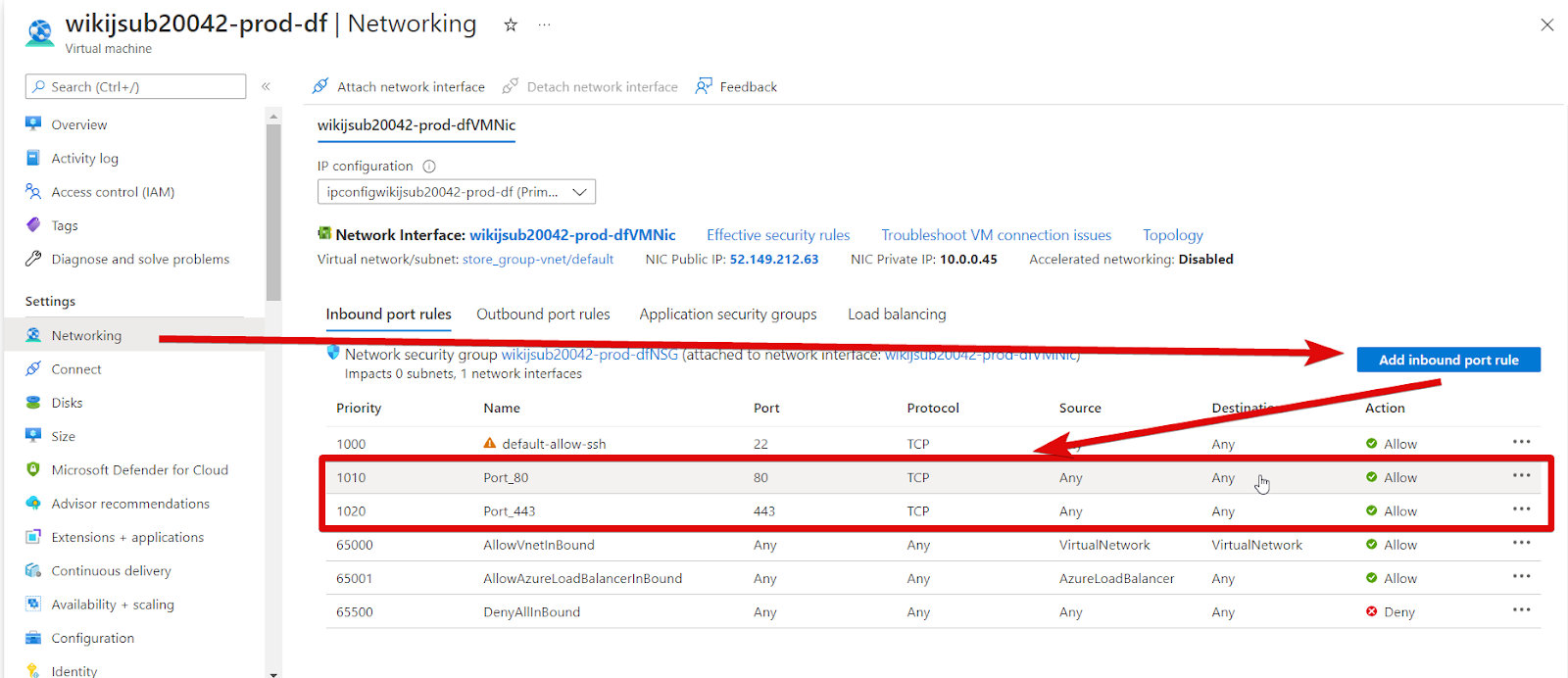Open the IP configuration dropdown
Screen dimensions: 1568x678
[457, 192]
